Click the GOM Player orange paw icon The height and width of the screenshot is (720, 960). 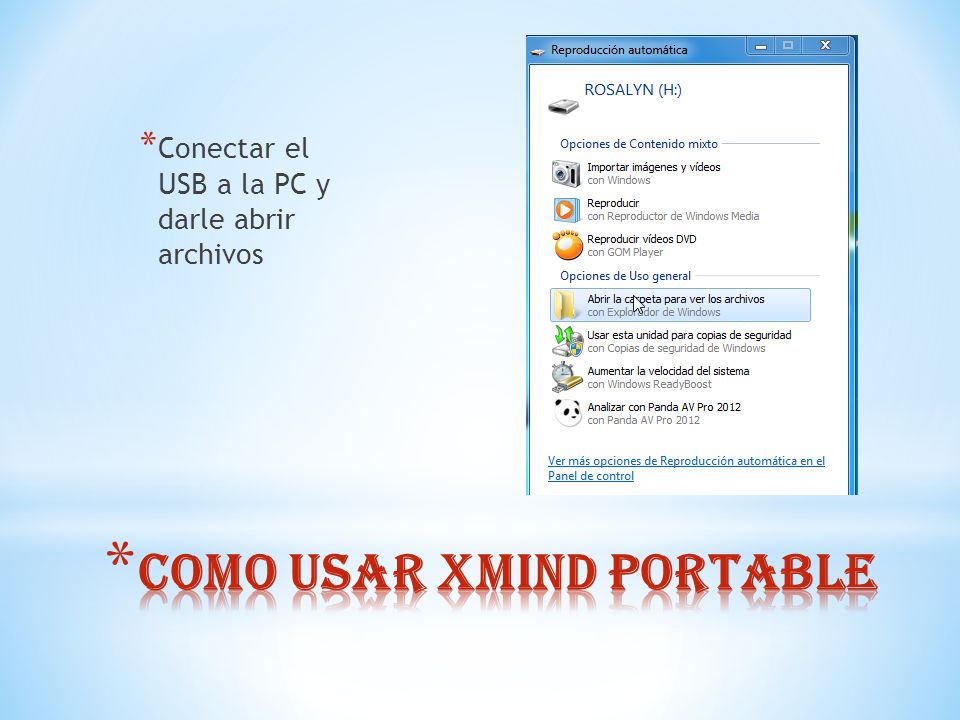(x=567, y=245)
